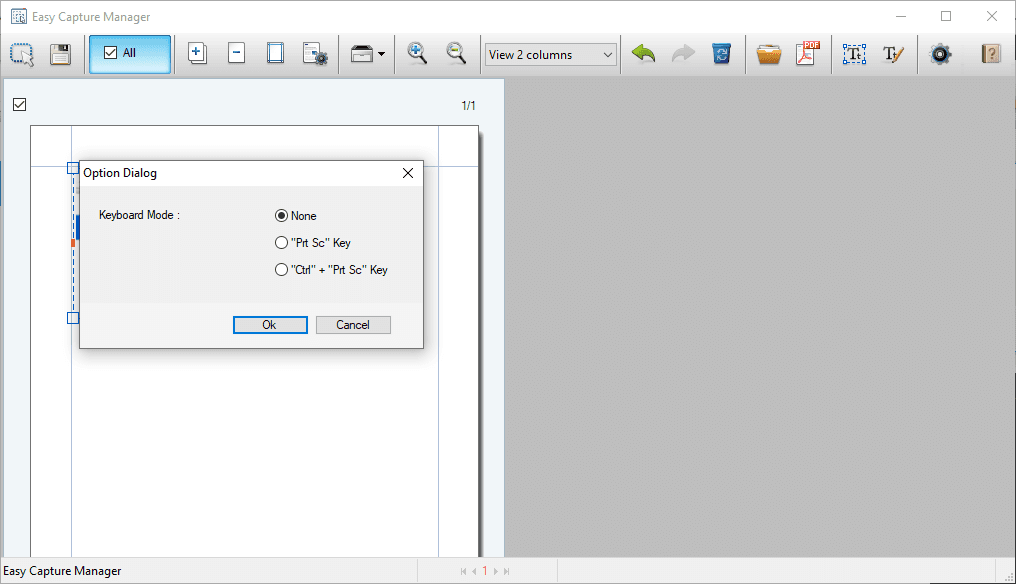Go to first page navigation arrow
1016x584 pixels.
point(463,571)
